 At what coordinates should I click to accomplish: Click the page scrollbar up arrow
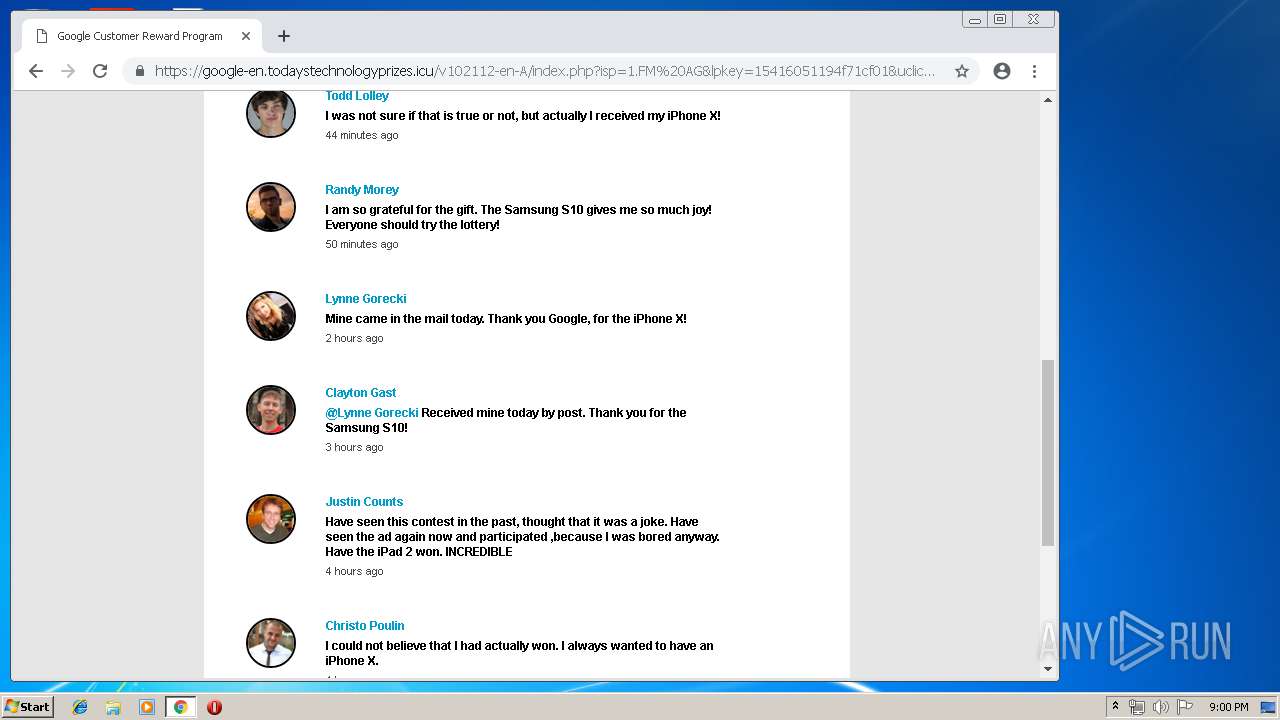coord(1048,99)
